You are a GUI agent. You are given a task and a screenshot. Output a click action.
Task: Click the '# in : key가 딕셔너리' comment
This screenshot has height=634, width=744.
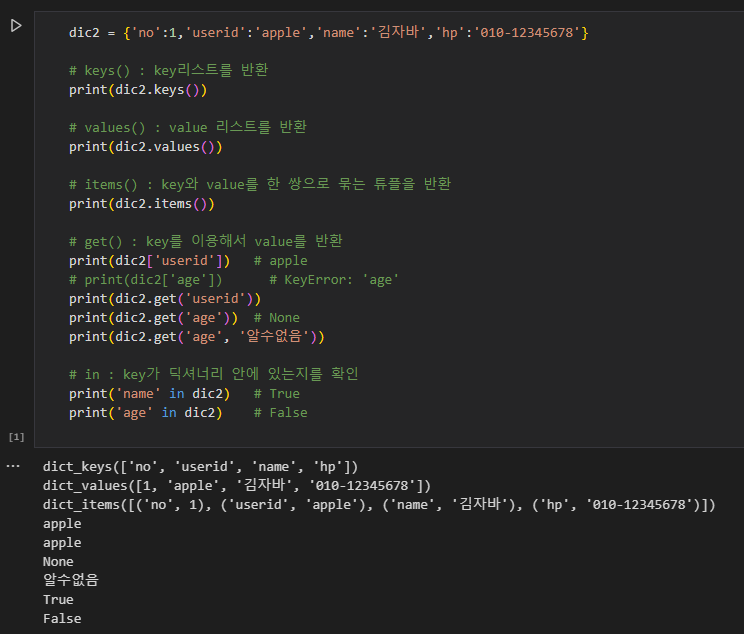point(214,374)
